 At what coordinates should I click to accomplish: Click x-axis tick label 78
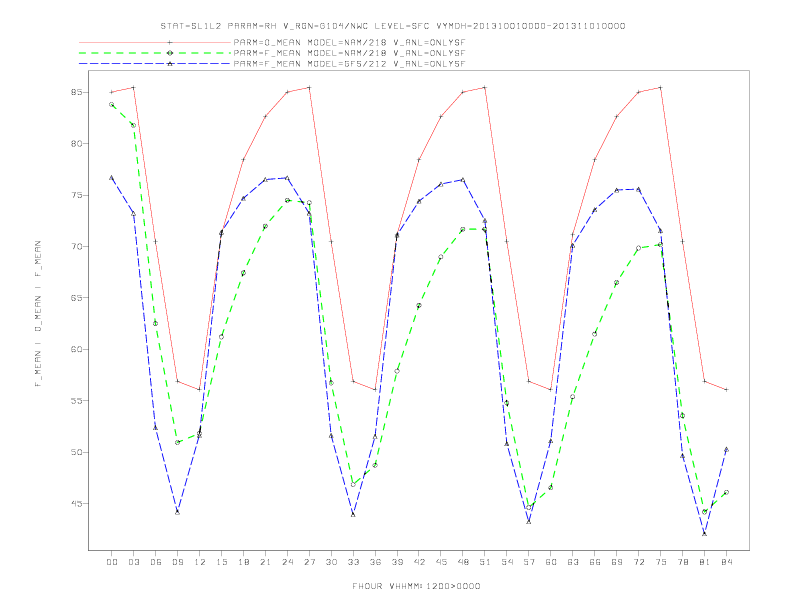[x=682, y=562]
